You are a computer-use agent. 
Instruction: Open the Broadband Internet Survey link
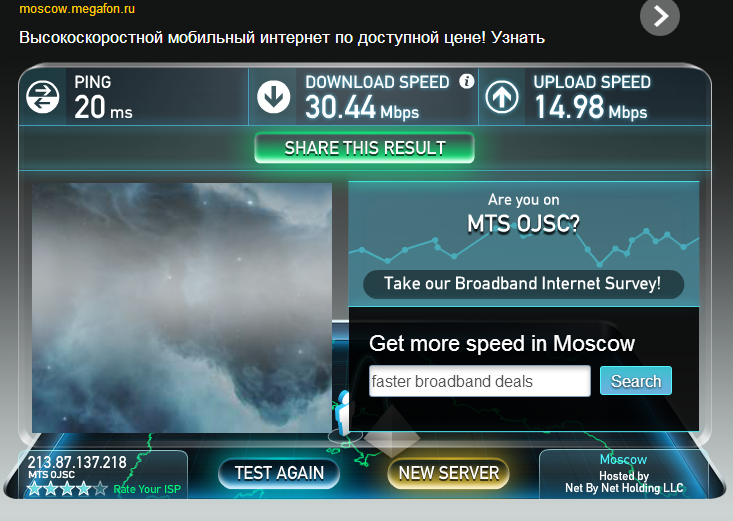(523, 284)
